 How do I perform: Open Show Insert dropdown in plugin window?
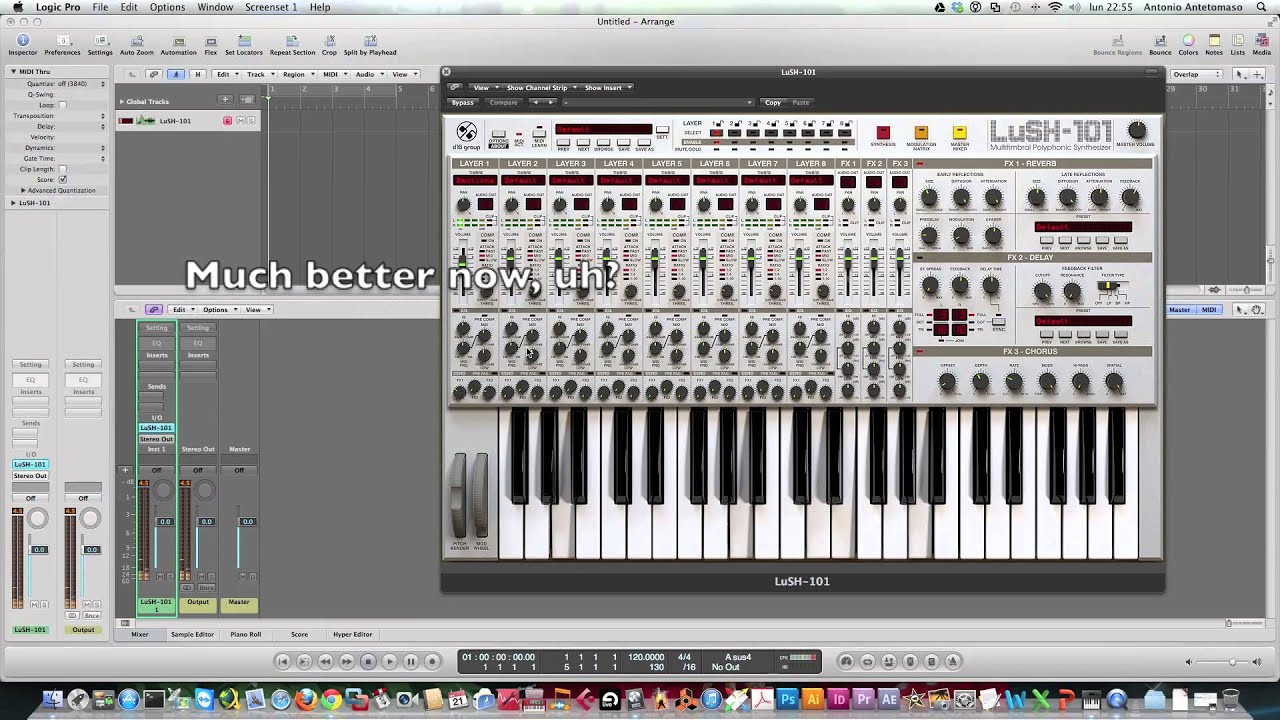pyautogui.click(x=607, y=88)
